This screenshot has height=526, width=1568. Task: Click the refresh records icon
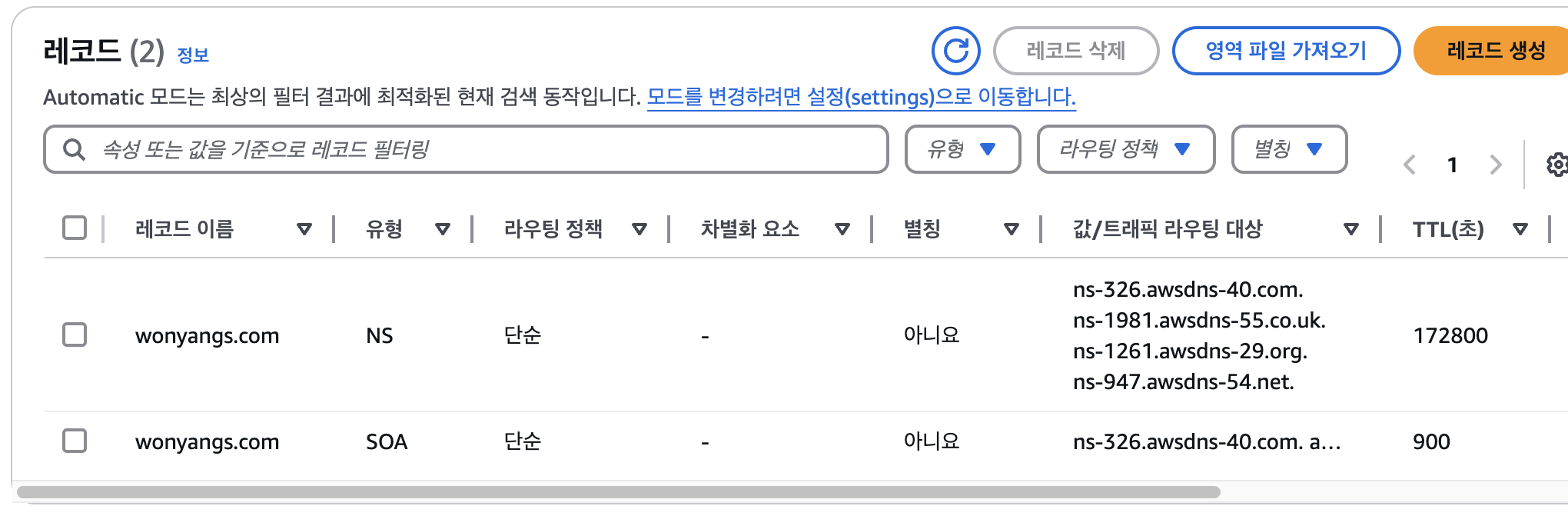[955, 51]
